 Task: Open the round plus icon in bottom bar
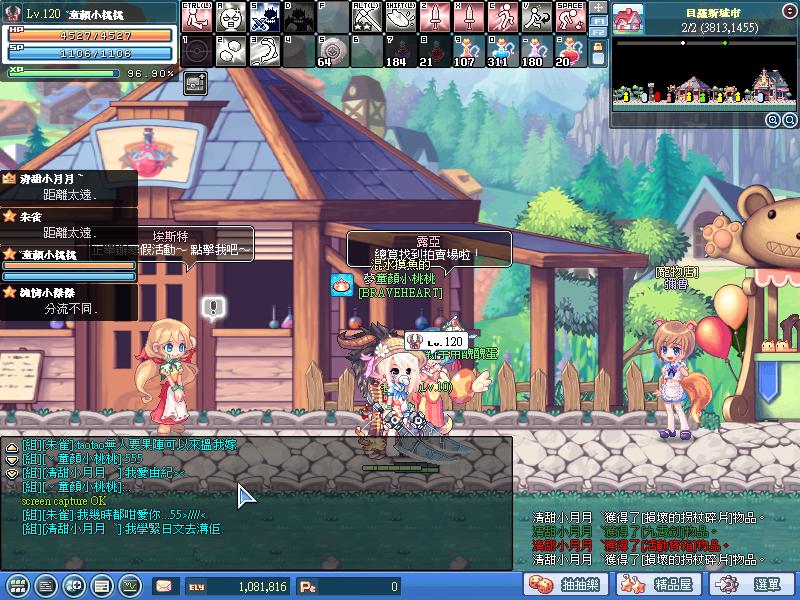point(74,586)
